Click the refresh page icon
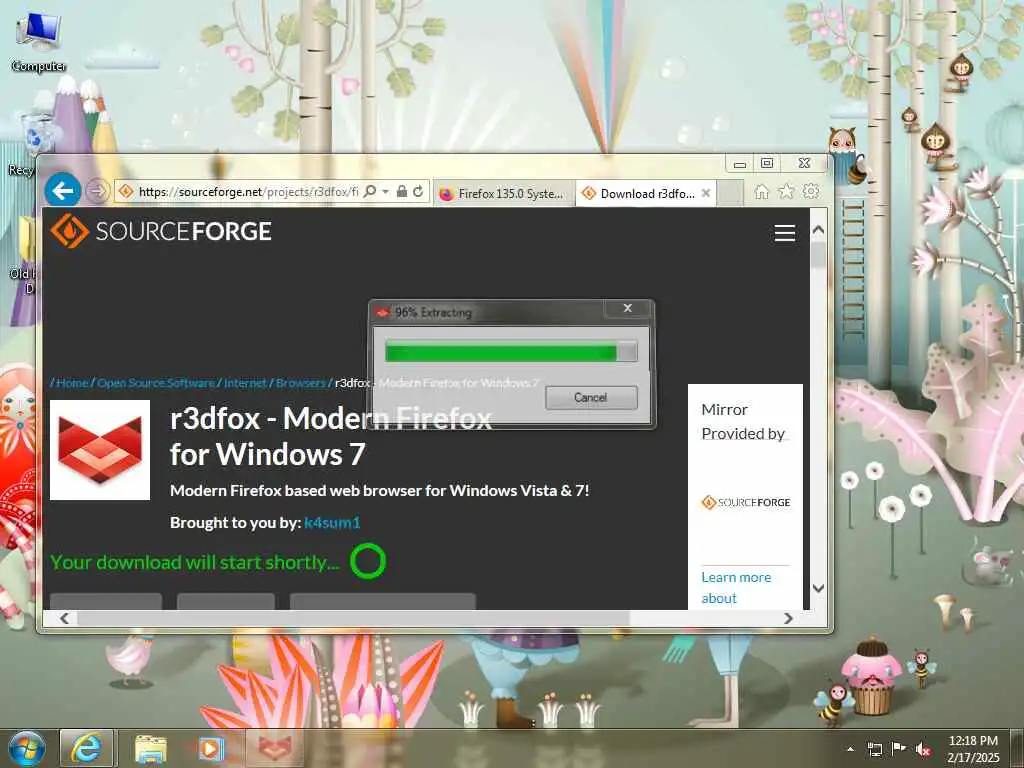Screen dimensions: 1024x768 418,191
